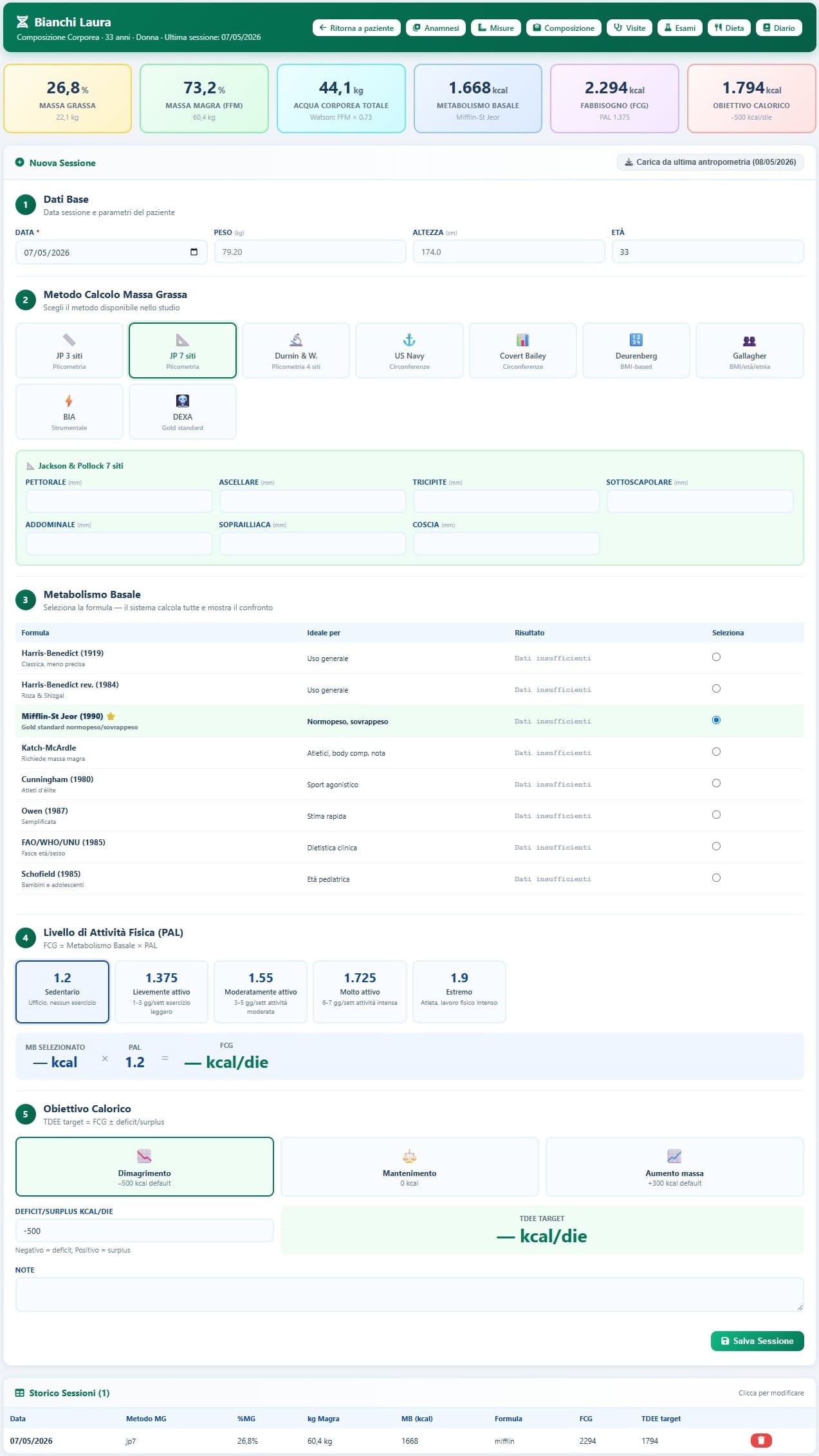Click the Pettorale skinfold field
This screenshot has width=819, height=1456.
pos(119,501)
